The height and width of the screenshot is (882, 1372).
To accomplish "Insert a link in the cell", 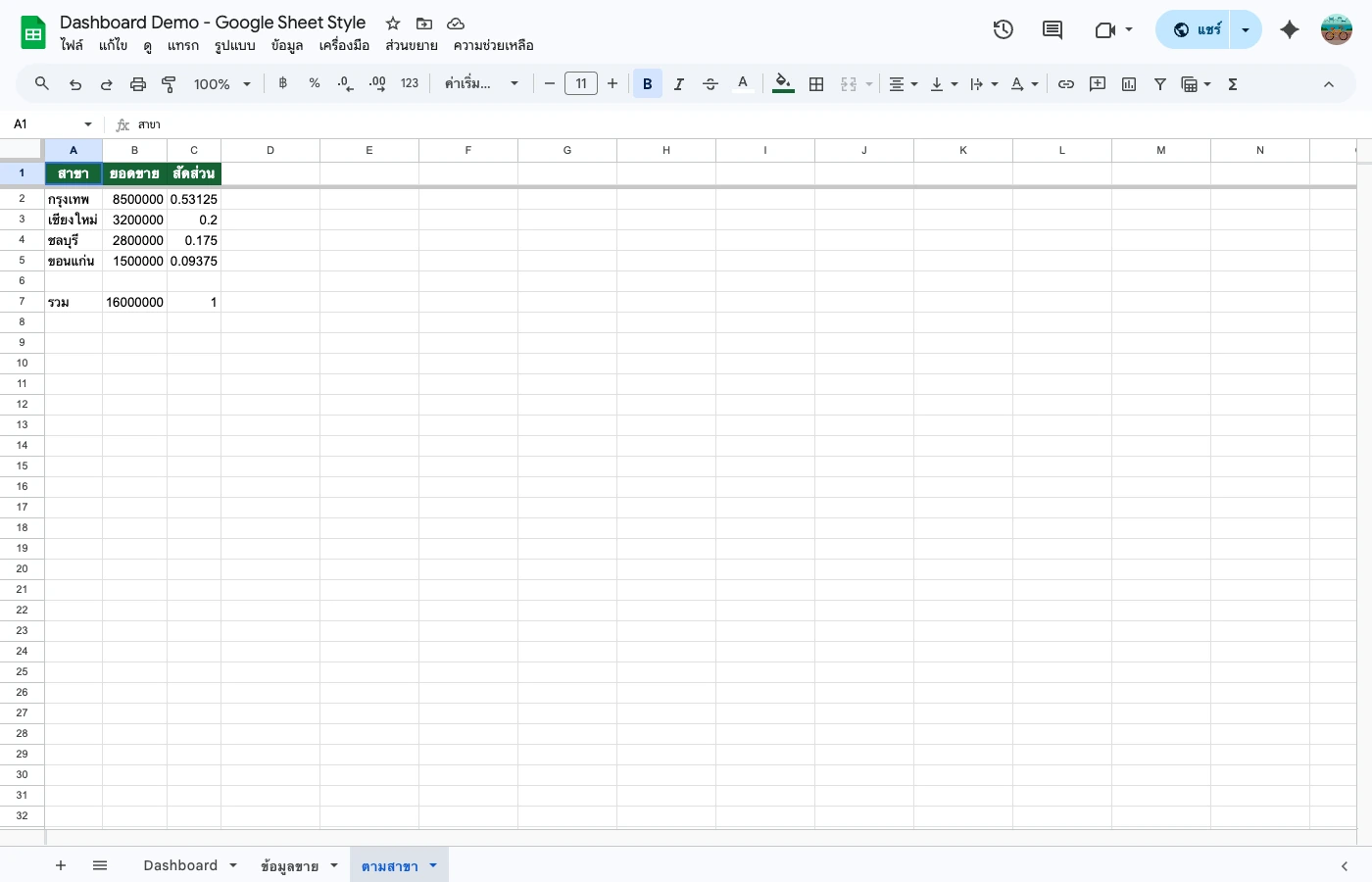I will 1066,83.
